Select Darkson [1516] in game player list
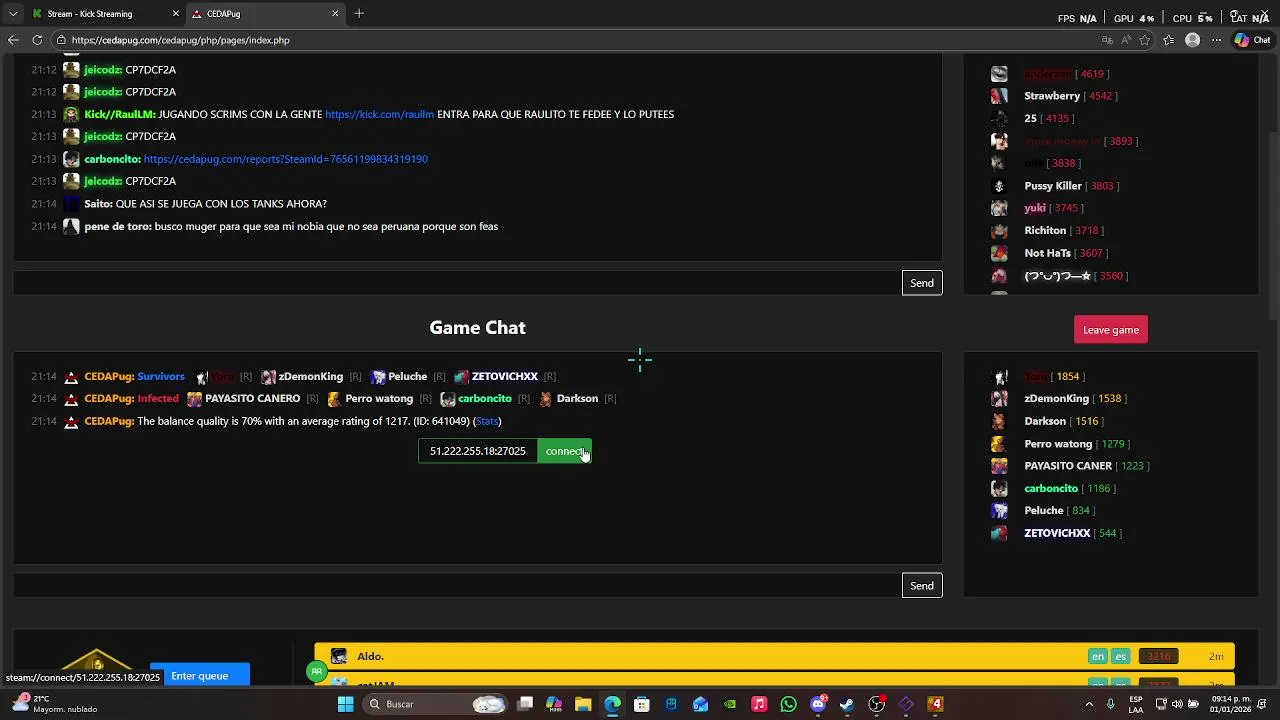Screen dimensions: 1280x720 (x=1047, y=421)
